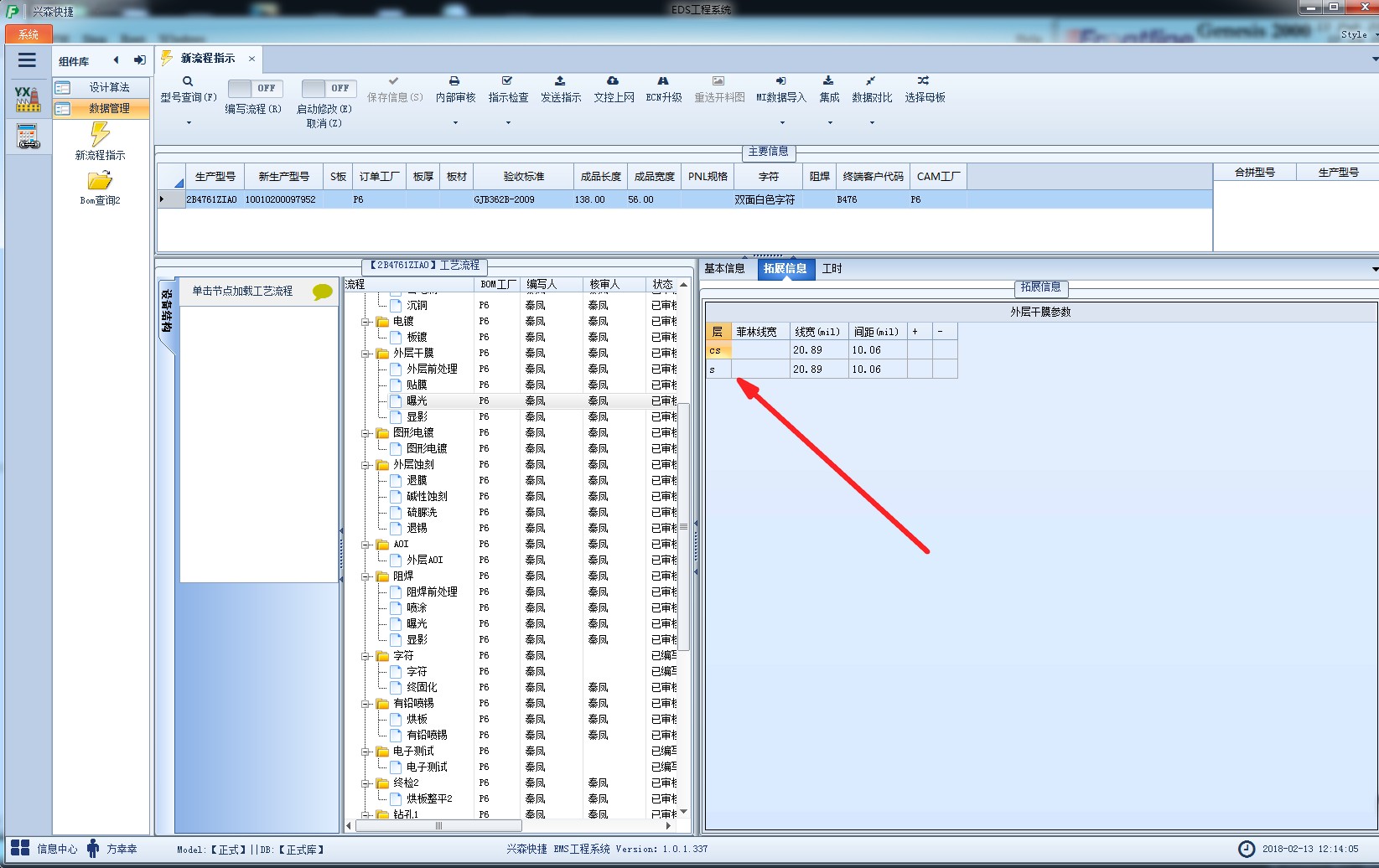
Task: Click the YX factory sidebar icon
Action: click(x=28, y=99)
